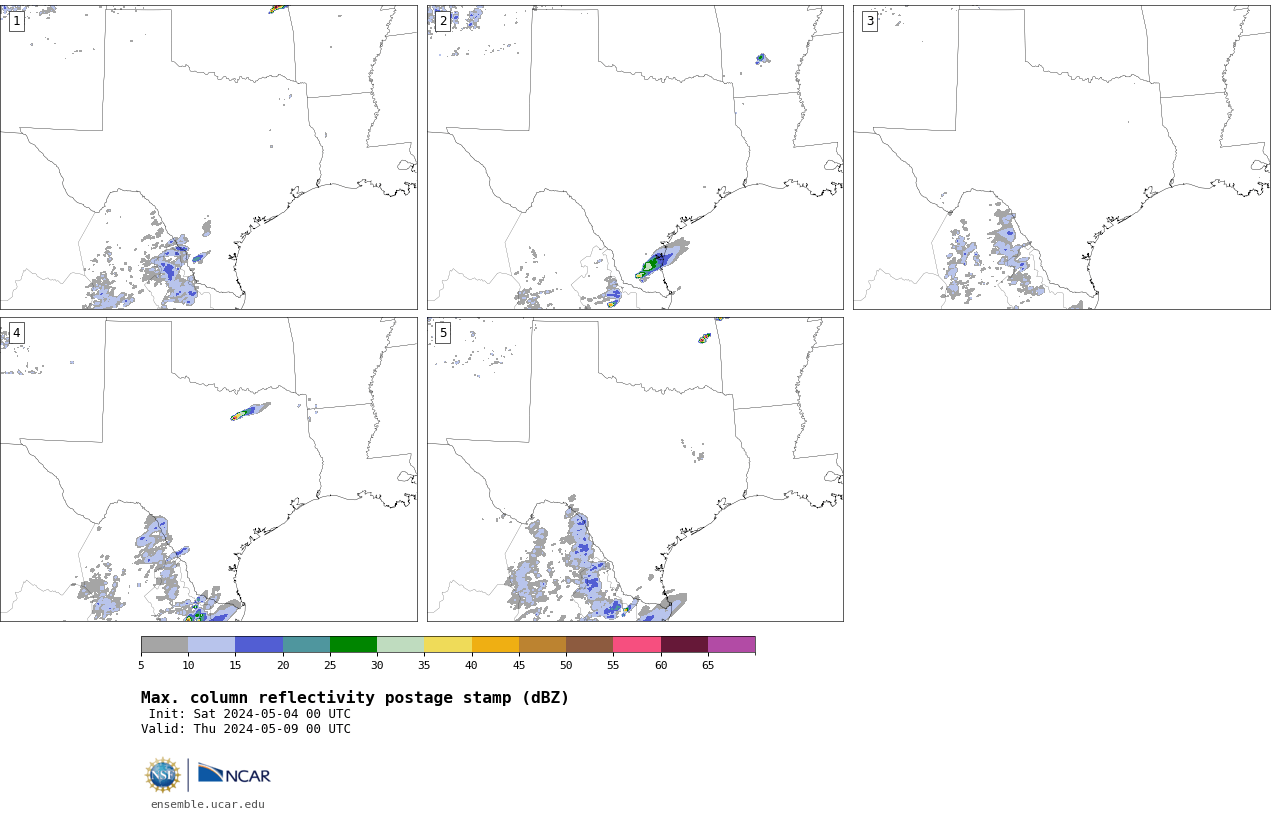Click the dark brown 50-55 dBZ swatch

point(589,644)
